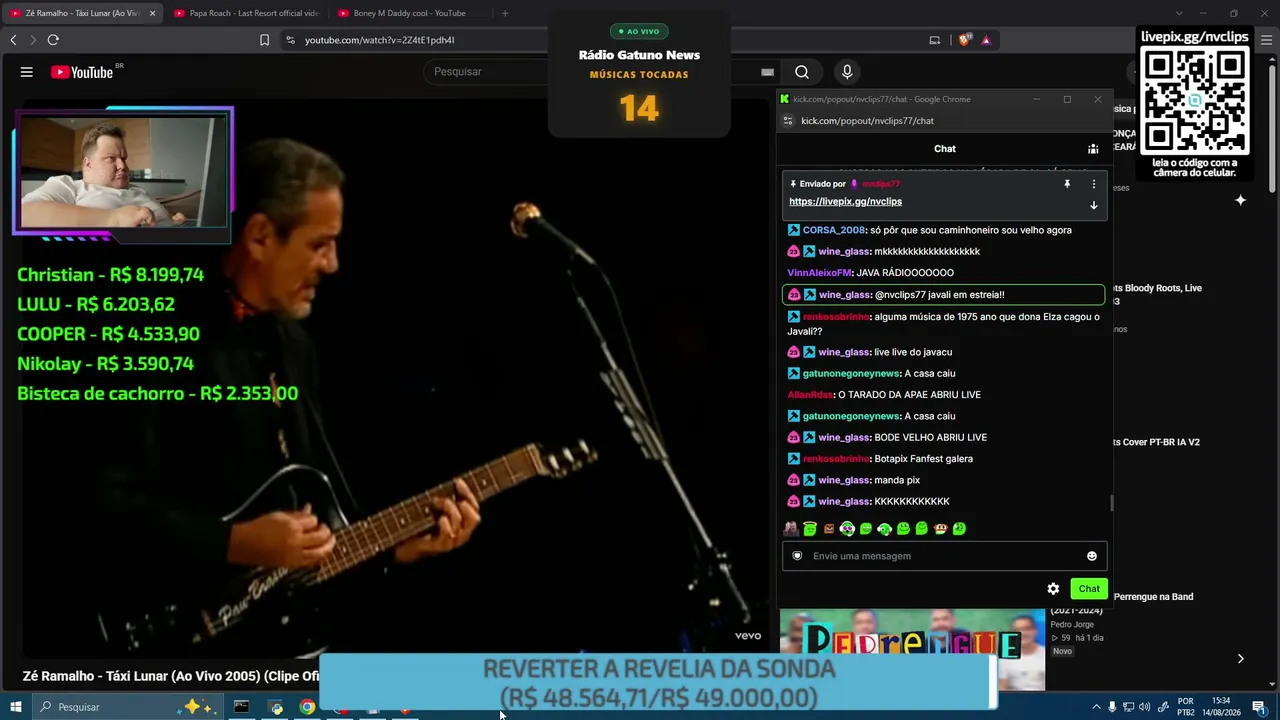Open the Windows notification center
Image resolution: width=1280 pixels, height=720 pixels.
point(1259,707)
